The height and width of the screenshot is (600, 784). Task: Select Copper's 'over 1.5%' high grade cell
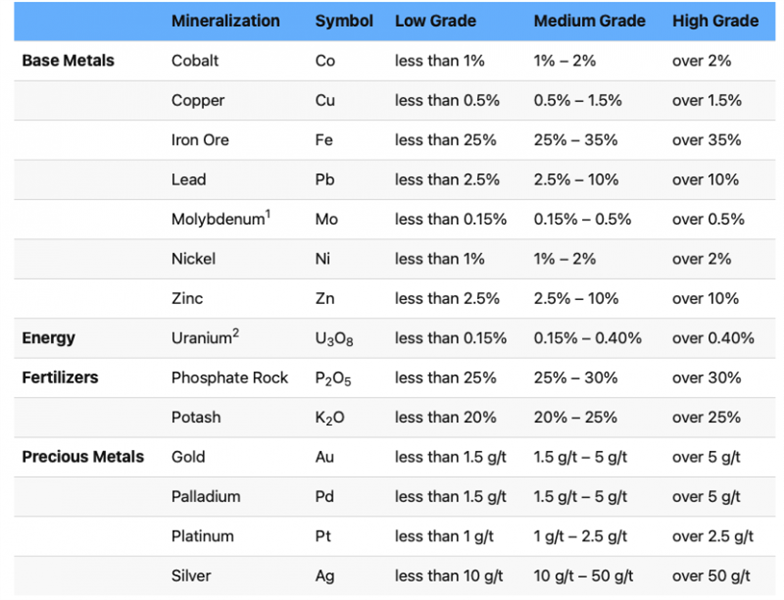[706, 100]
